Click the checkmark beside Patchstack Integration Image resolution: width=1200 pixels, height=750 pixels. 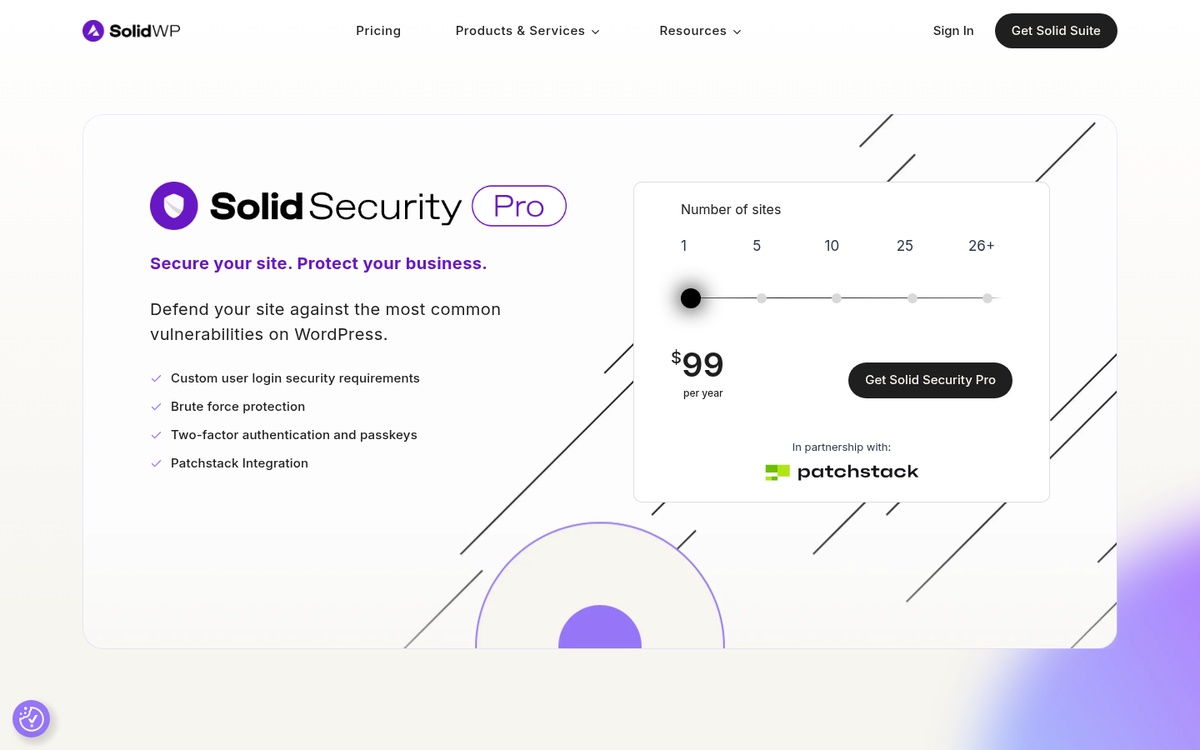click(156, 463)
